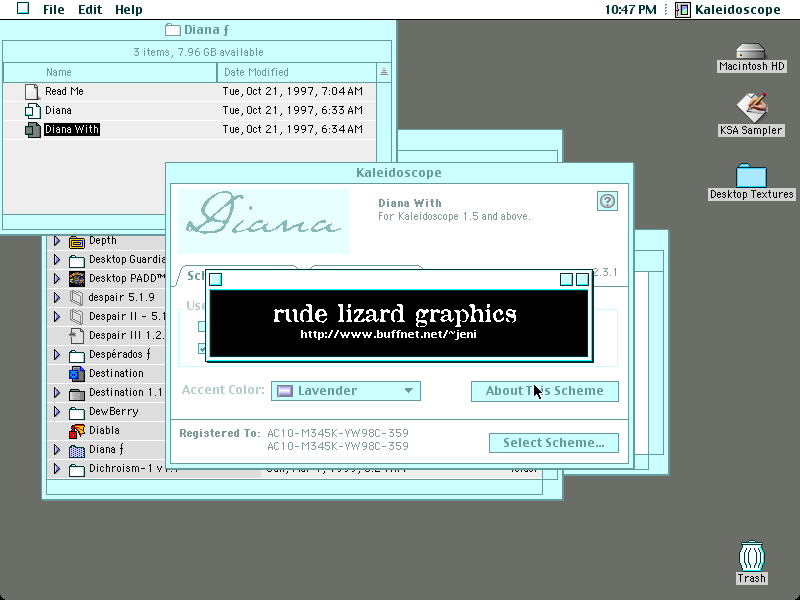The height and width of the screenshot is (600, 800).
Task: Click the Trash icon
Action: [x=751, y=556]
